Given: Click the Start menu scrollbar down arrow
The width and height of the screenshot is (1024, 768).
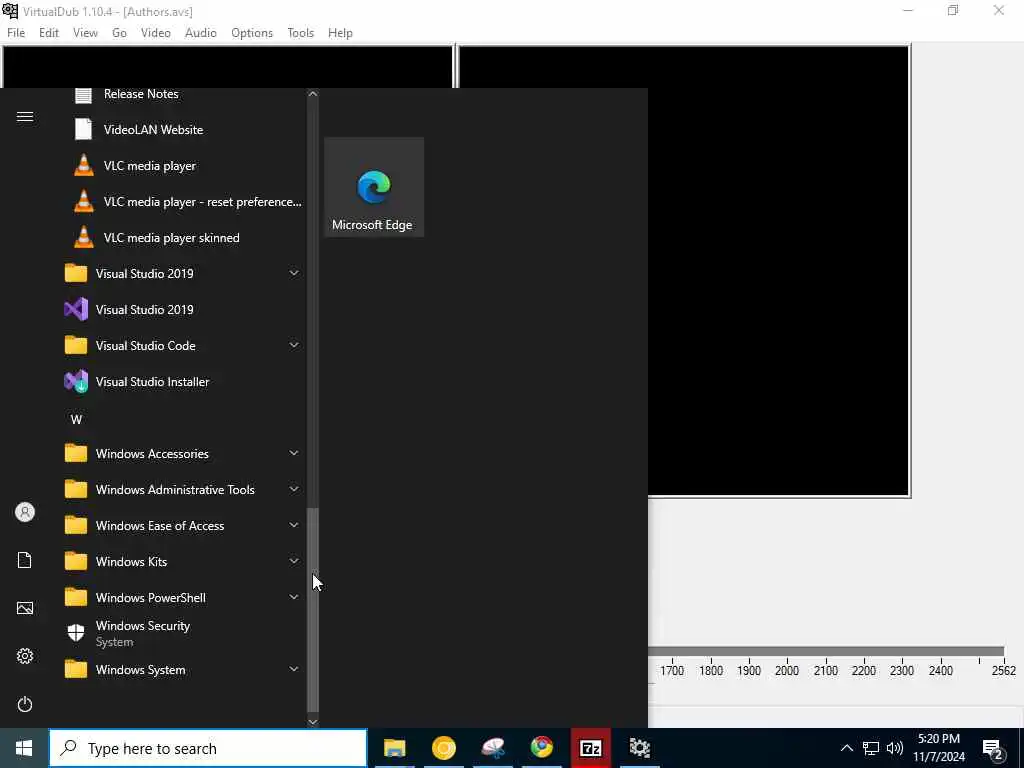Looking at the screenshot, I should point(313,721).
